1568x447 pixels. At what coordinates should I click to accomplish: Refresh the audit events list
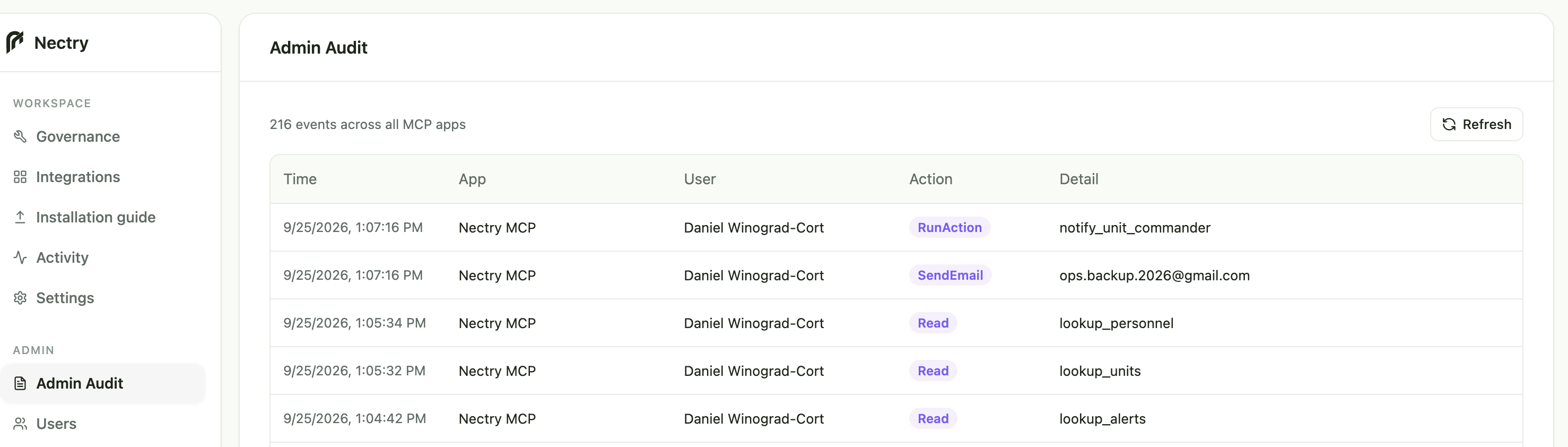[x=1476, y=124]
